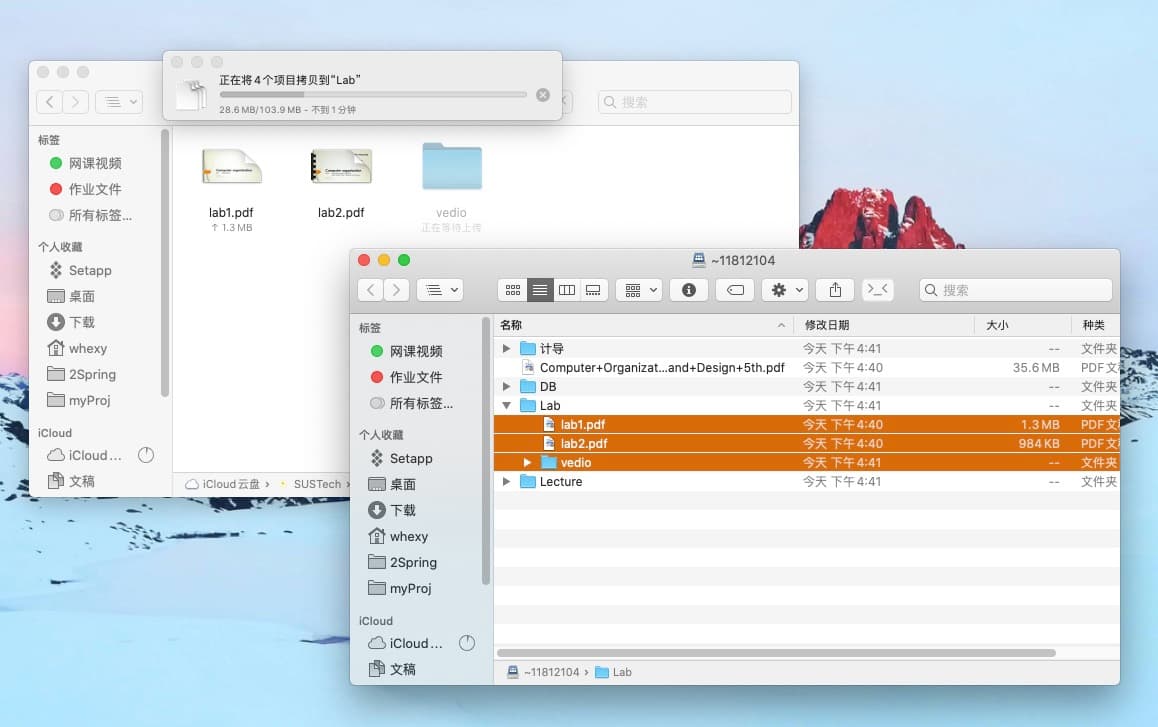This screenshot has width=1158, height=727.
Task: Go back in the ~11812104 window
Action: tap(371, 290)
